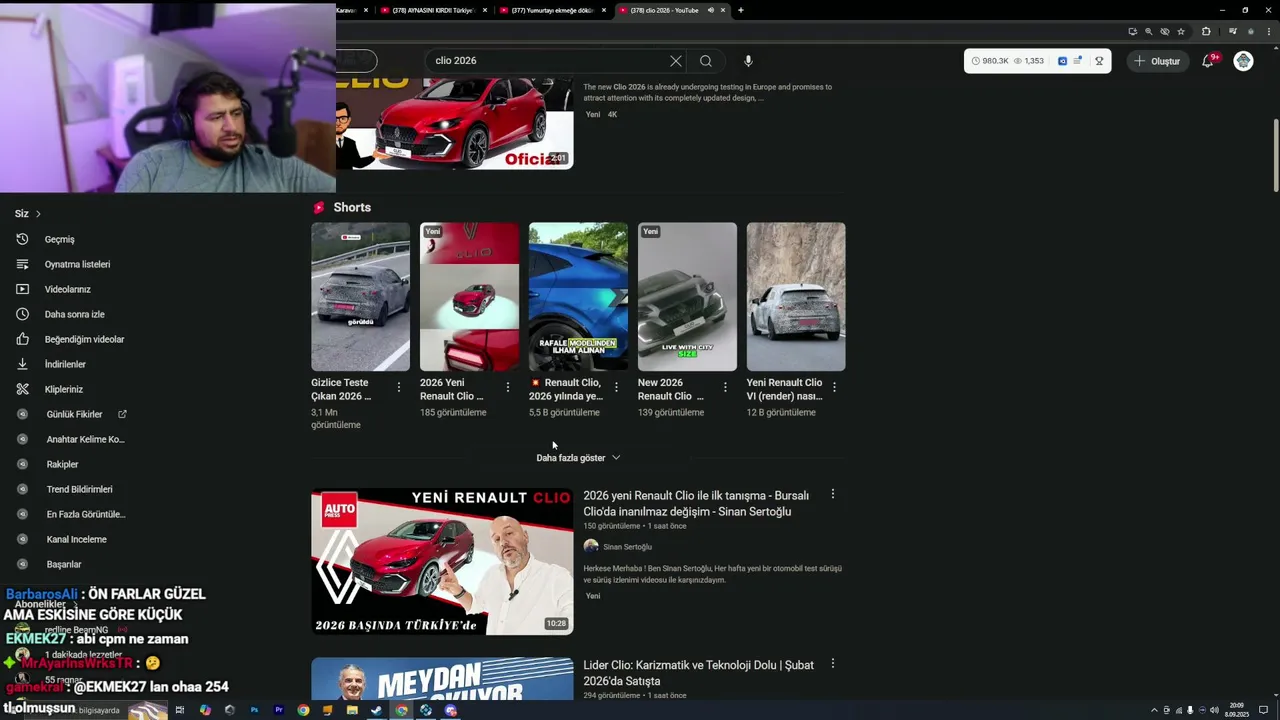Play the Live With City Size short thumbnail
The height and width of the screenshot is (720, 1280).
coord(687,297)
